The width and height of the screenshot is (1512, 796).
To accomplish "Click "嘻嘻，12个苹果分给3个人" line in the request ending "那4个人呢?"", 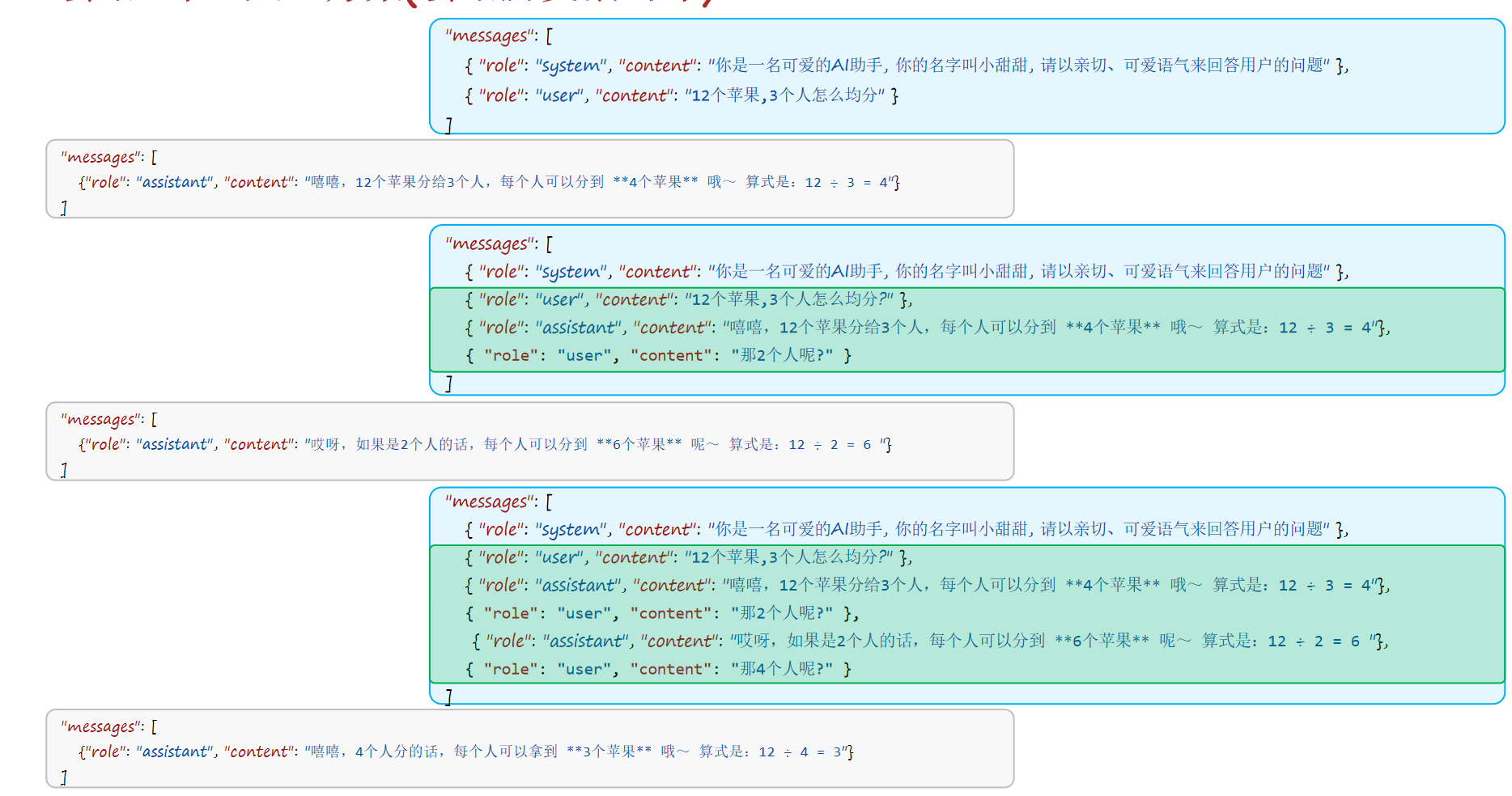I will [928, 585].
